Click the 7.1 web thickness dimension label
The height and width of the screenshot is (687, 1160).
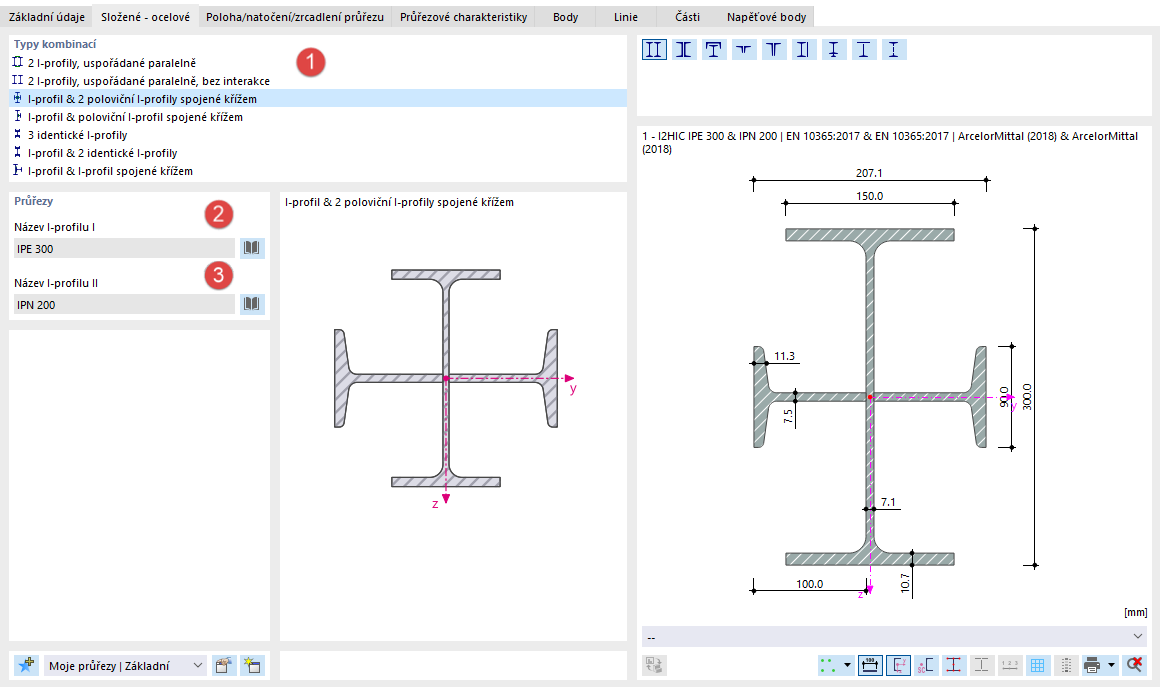coord(888,502)
